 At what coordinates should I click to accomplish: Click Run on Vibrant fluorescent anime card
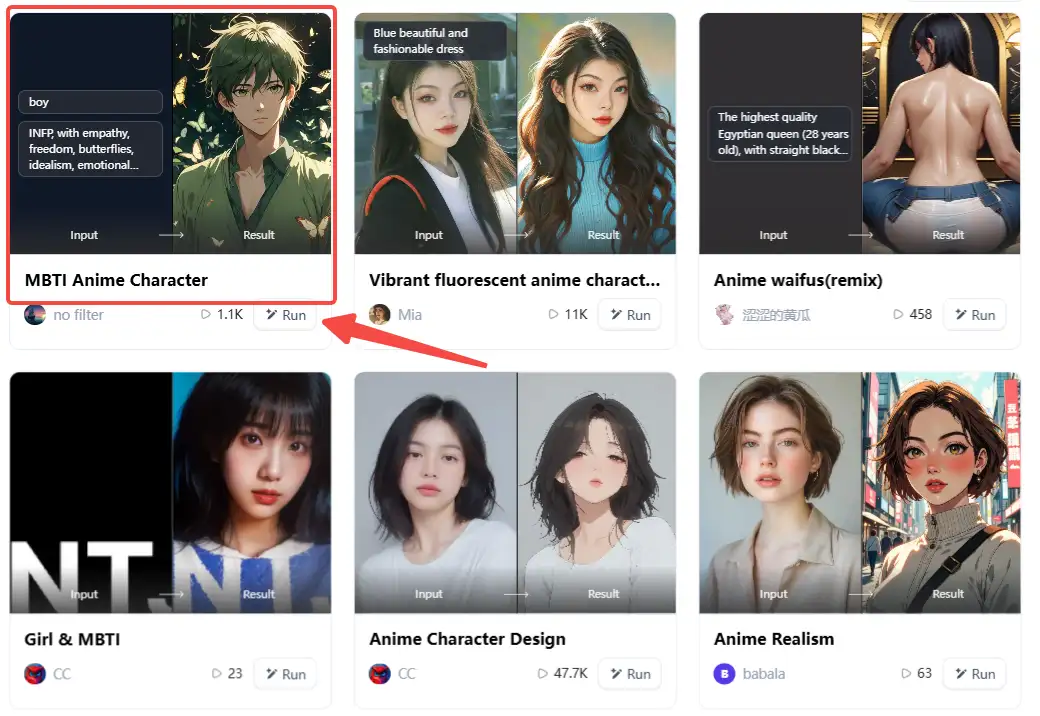(x=630, y=315)
